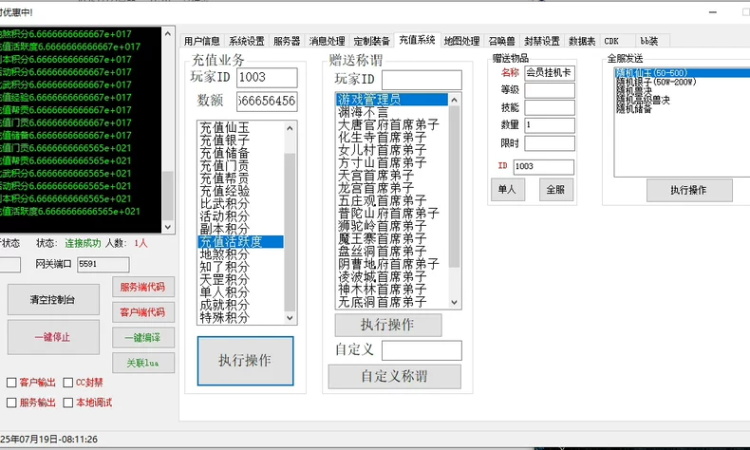This screenshot has height=450, width=750.
Task: Enable the CC封禁 checkbox
Action: point(69,382)
